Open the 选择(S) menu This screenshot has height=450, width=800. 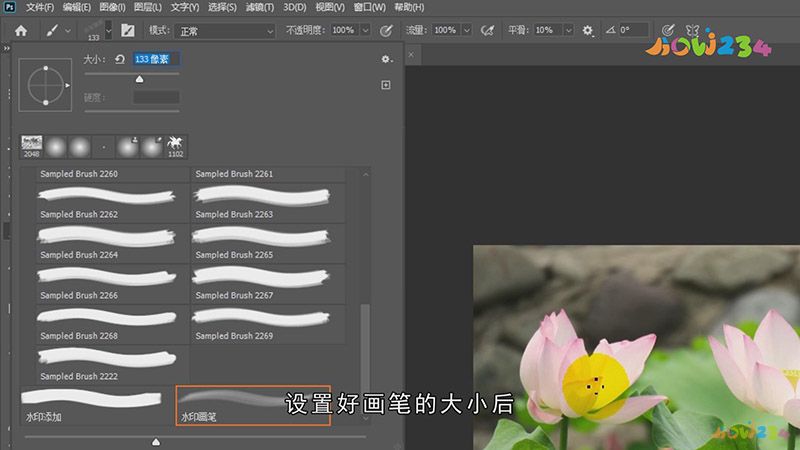tap(222, 7)
